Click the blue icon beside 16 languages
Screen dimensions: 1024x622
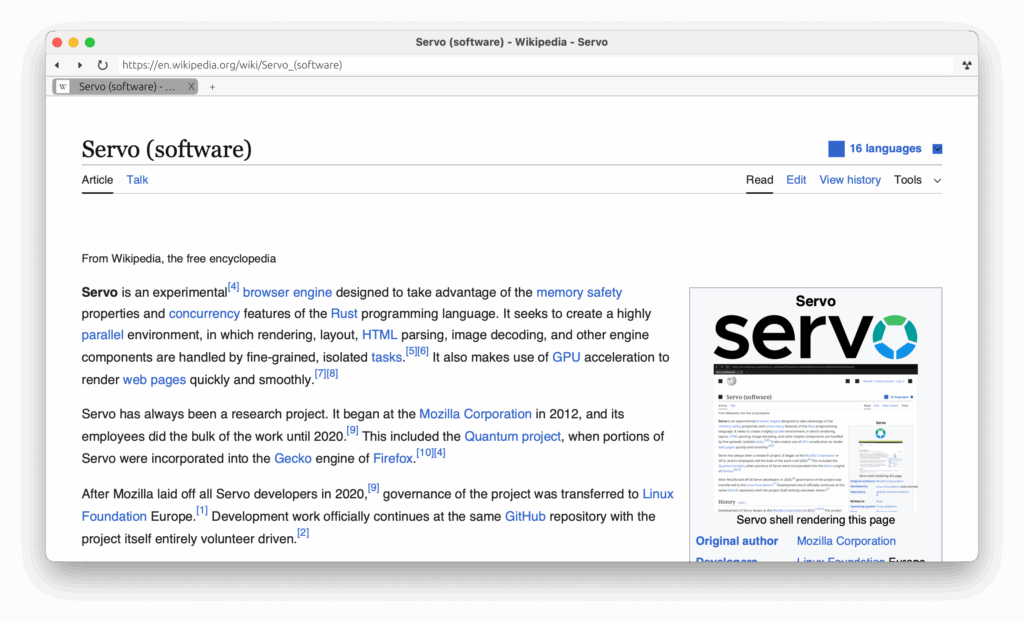coord(836,148)
